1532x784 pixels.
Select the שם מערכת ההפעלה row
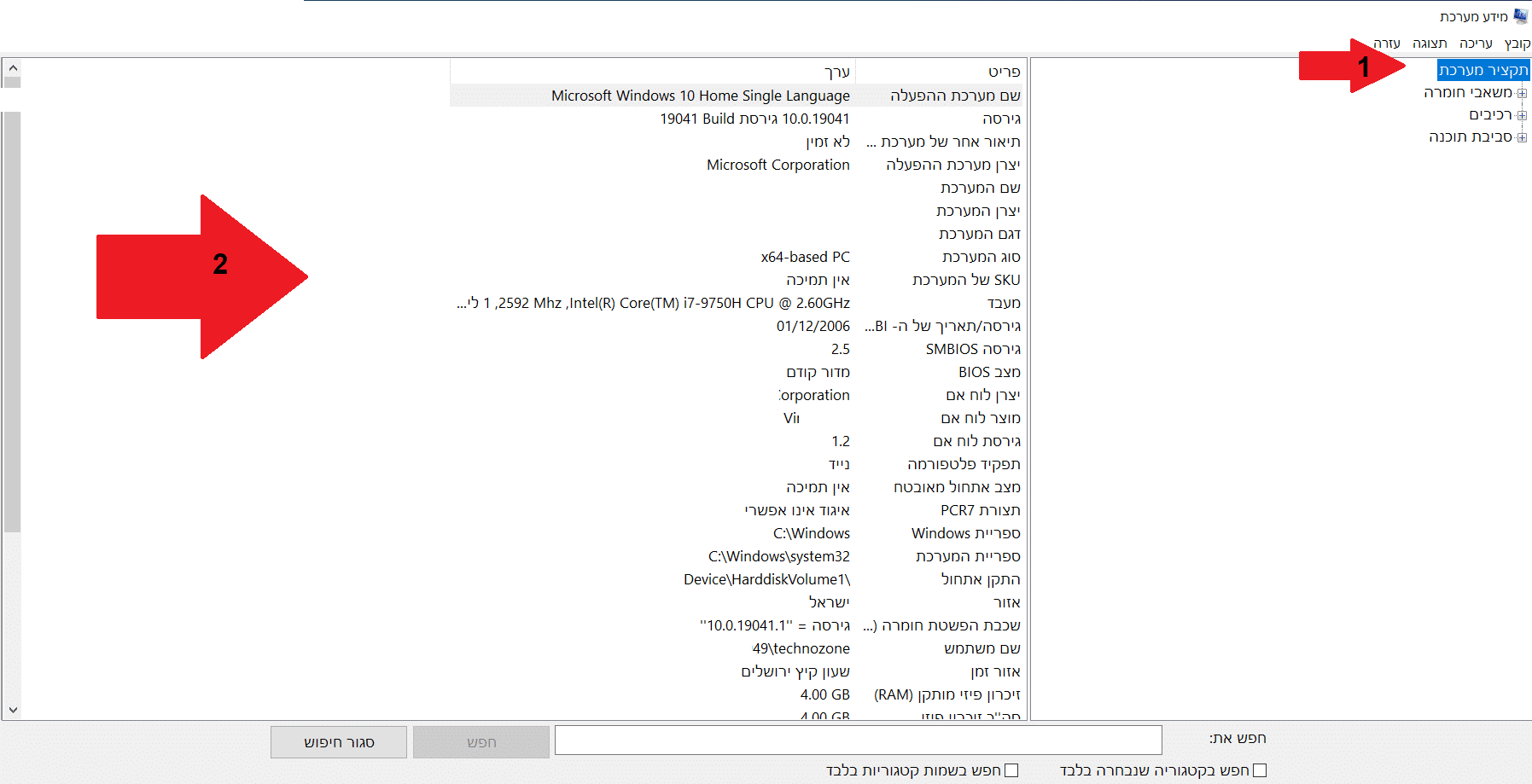tap(954, 96)
